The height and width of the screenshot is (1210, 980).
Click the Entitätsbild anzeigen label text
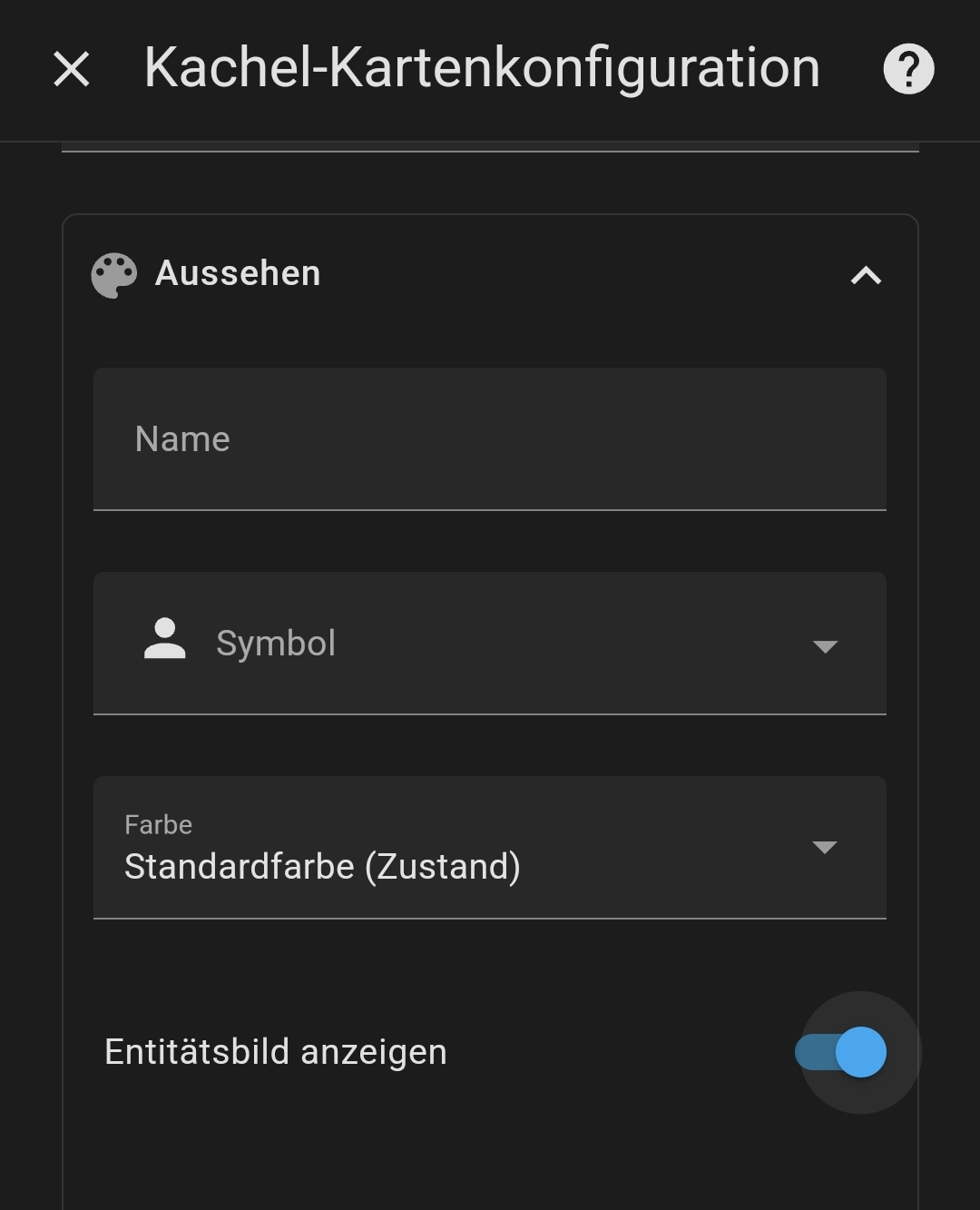(x=275, y=1052)
